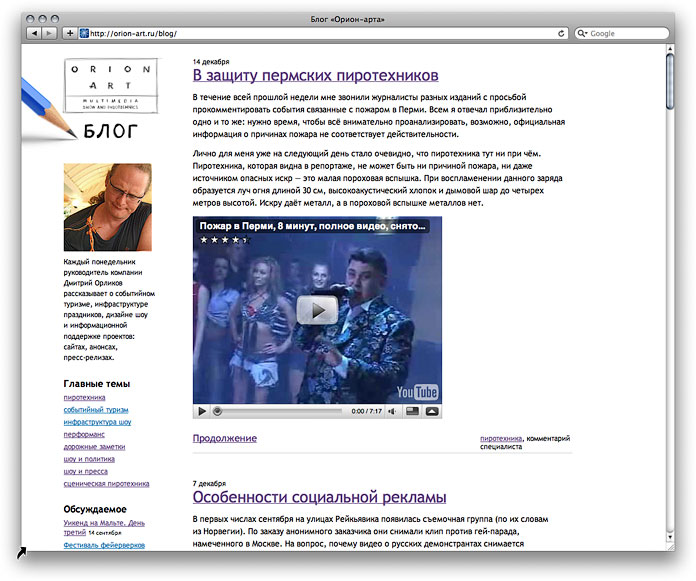The width and height of the screenshot is (696, 581).
Task: Open "Особенности социальной рекламы" post
Action: pyautogui.click(x=319, y=497)
